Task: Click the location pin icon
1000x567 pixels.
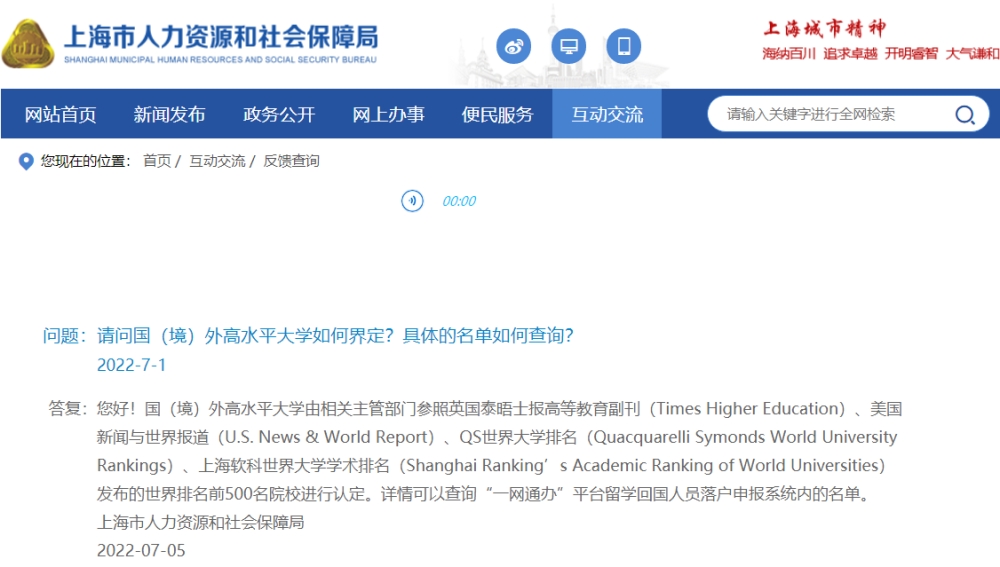Action: pyautogui.click(x=26, y=161)
